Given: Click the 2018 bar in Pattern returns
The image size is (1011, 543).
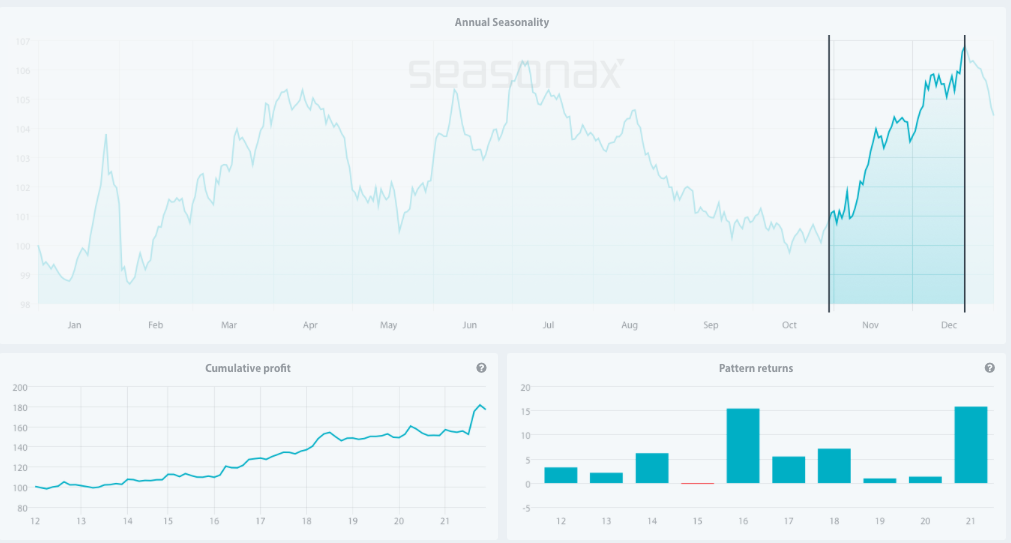Looking at the screenshot, I should [x=834, y=466].
